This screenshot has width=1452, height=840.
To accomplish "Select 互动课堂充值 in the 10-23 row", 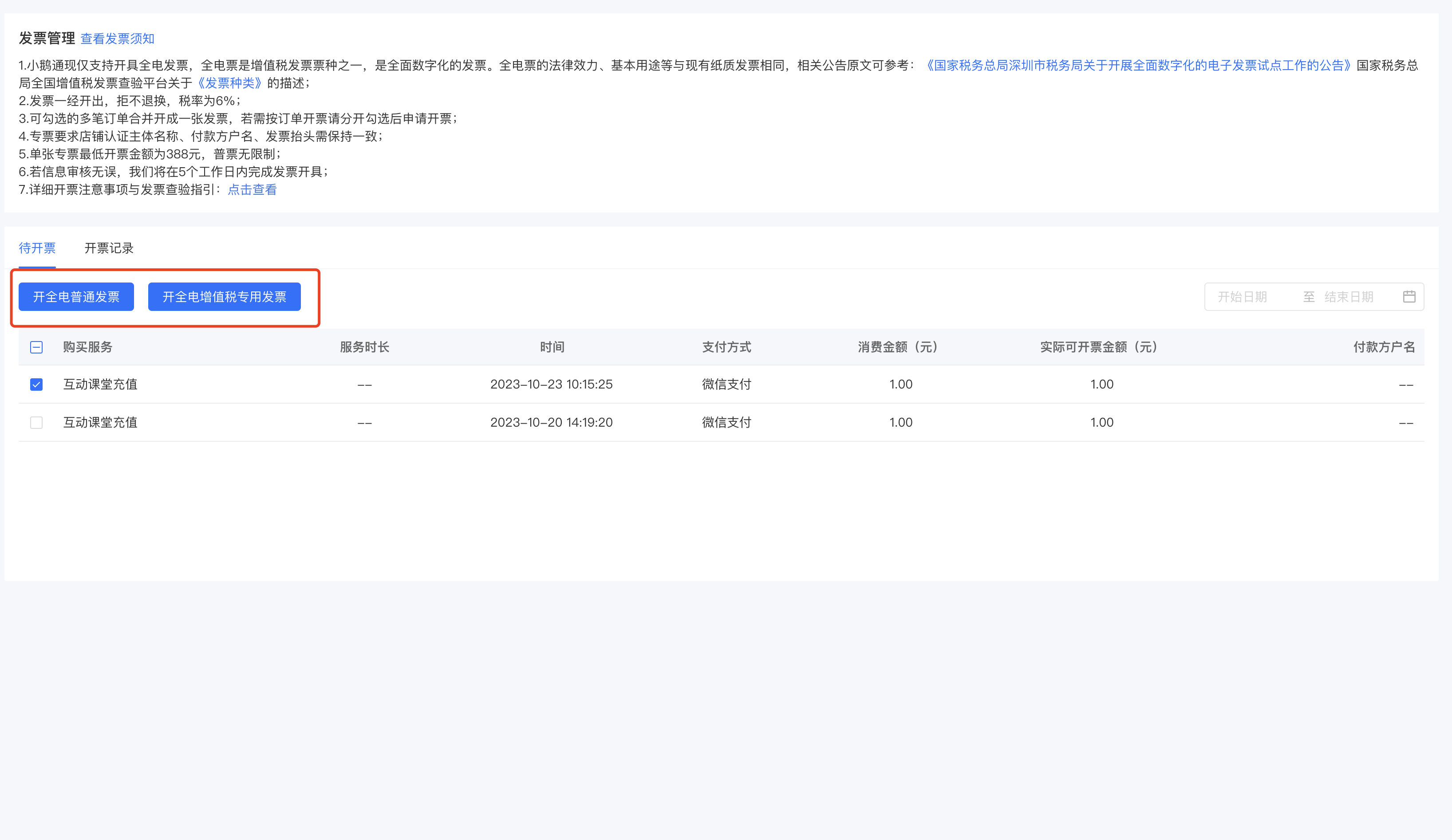I will pos(100,384).
